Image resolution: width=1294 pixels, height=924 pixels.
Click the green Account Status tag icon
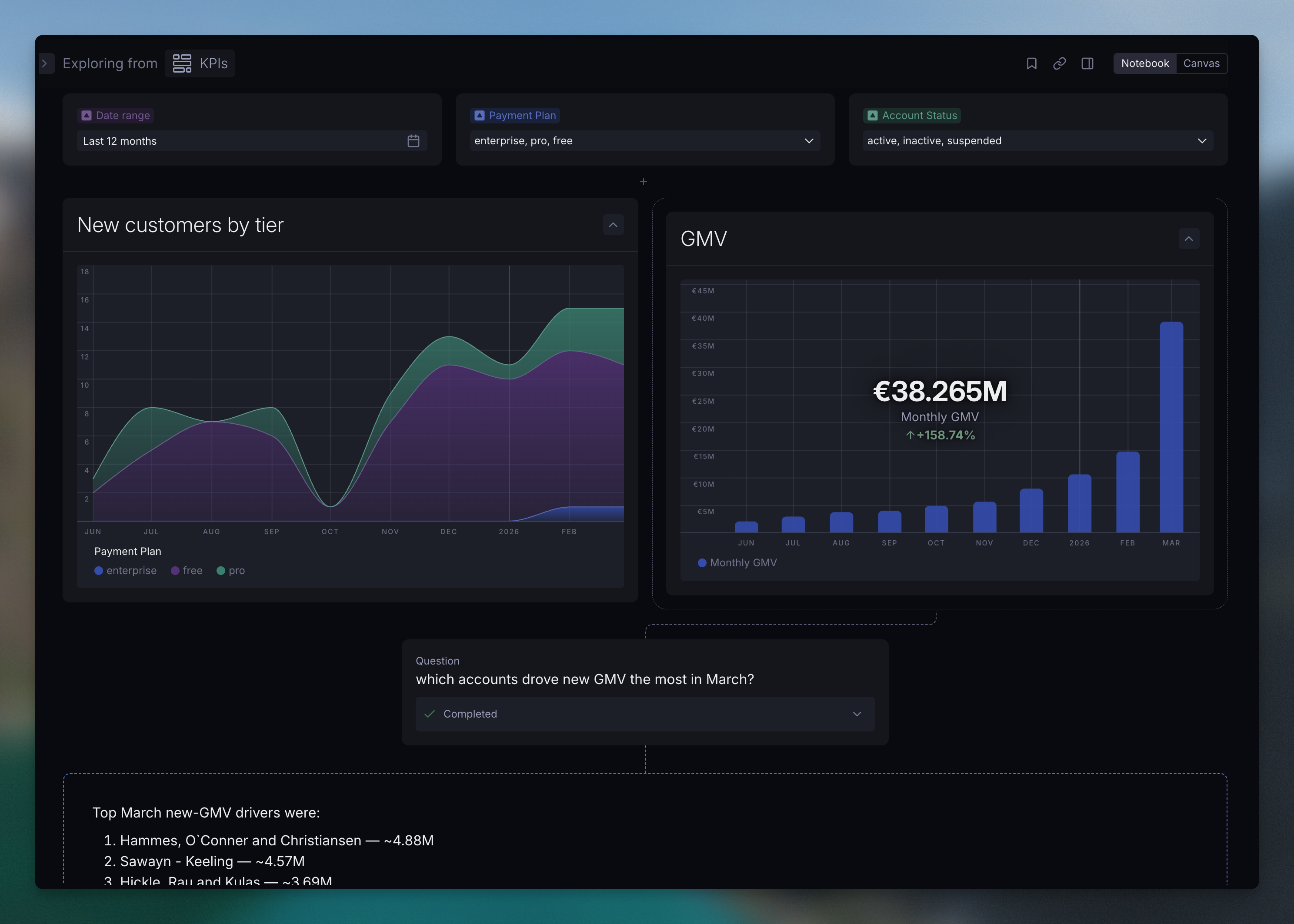point(873,116)
